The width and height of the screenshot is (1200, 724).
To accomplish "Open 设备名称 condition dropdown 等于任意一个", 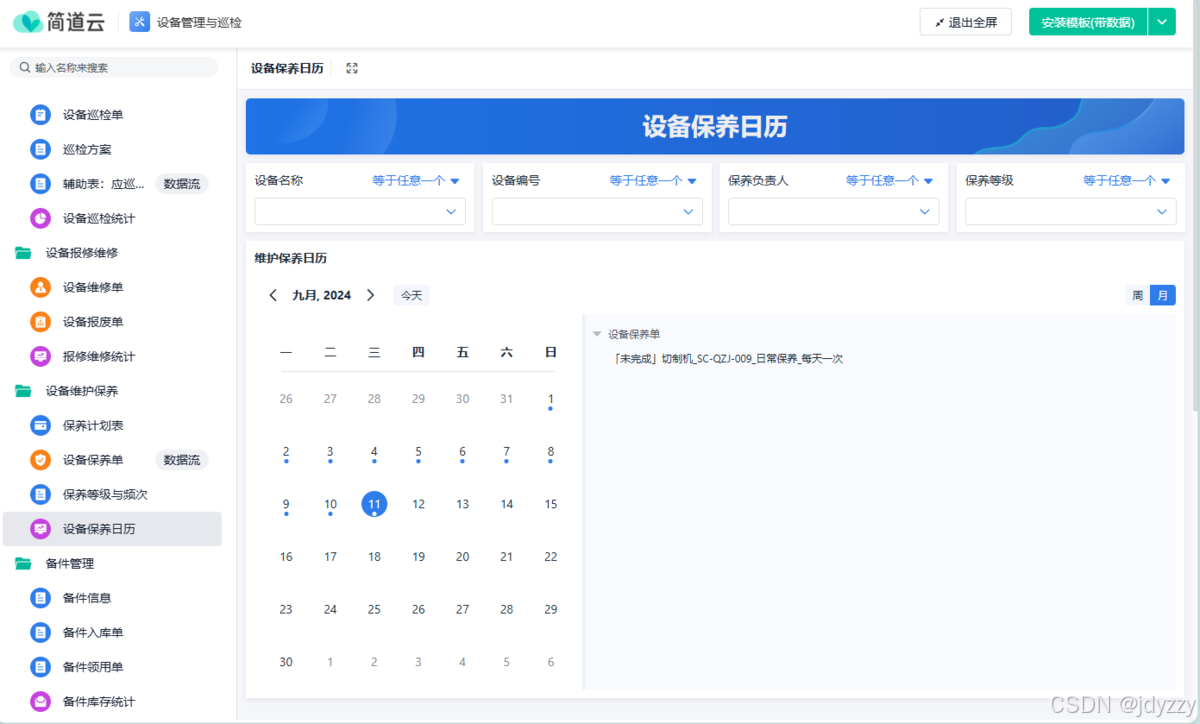I will [x=416, y=181].
